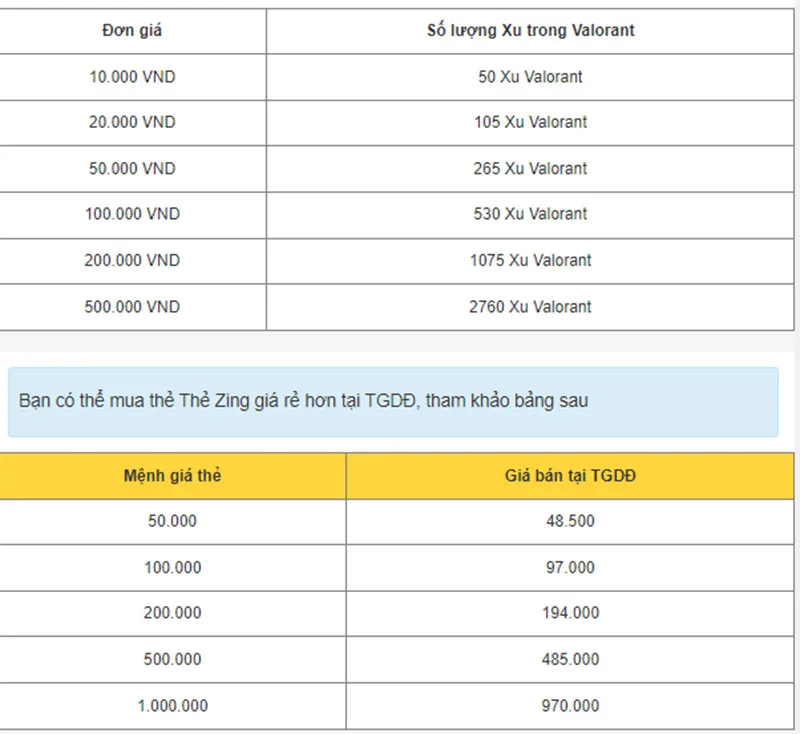Click the 20.000 VND price cell
This screenshot has height=734, width=800.
[x=132, y=122]
